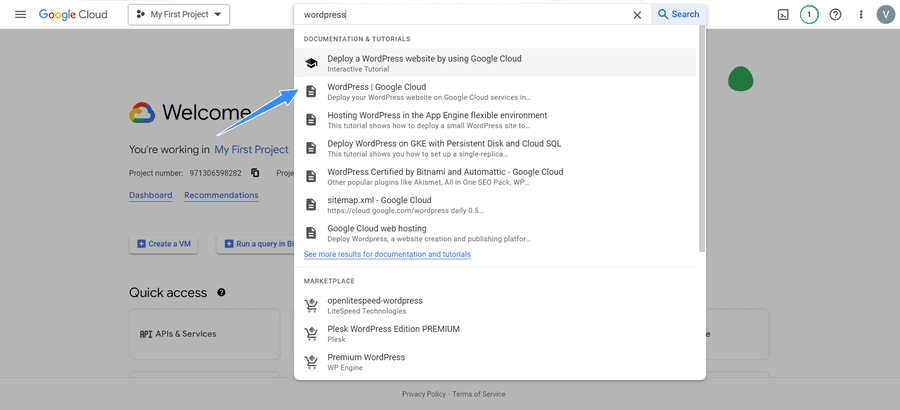The width and height of the screenshot is (900, 410).
Task: Open the notifications badge showing 1
Action: (809, 15)
